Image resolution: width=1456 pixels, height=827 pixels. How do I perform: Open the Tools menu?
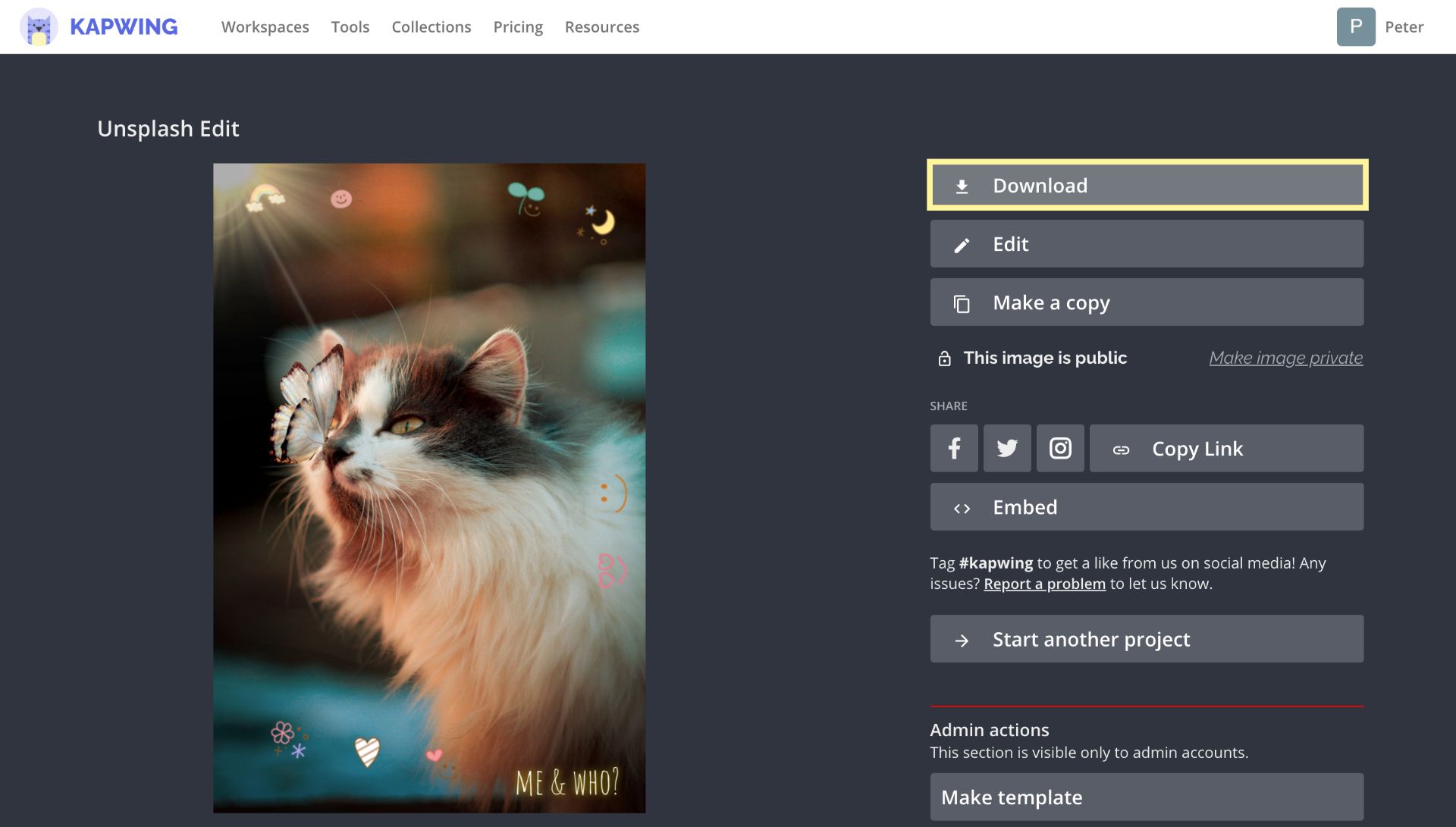pyautogui.click(x=350, y=27)
